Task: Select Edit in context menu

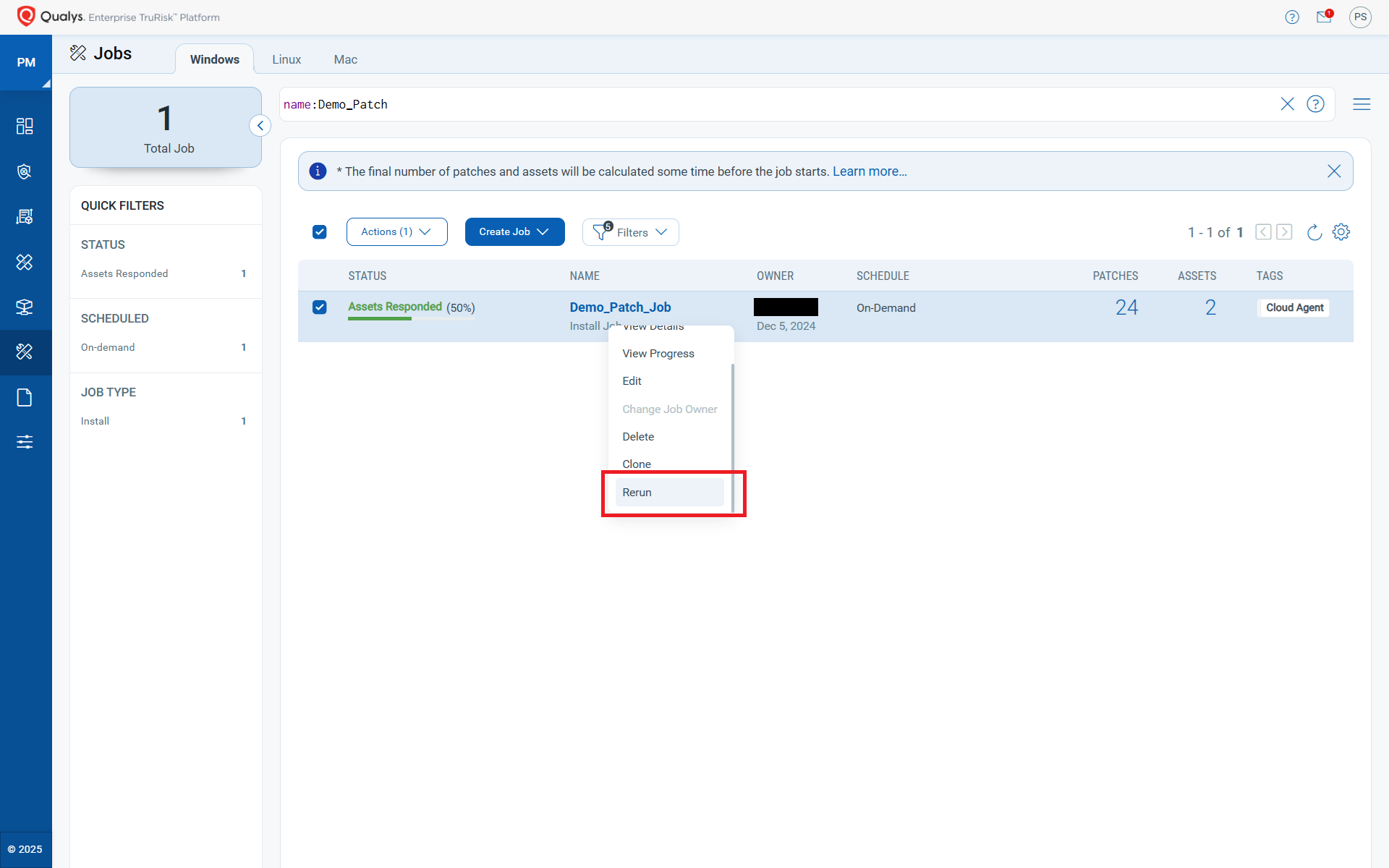Action: (x=669, y=381)
